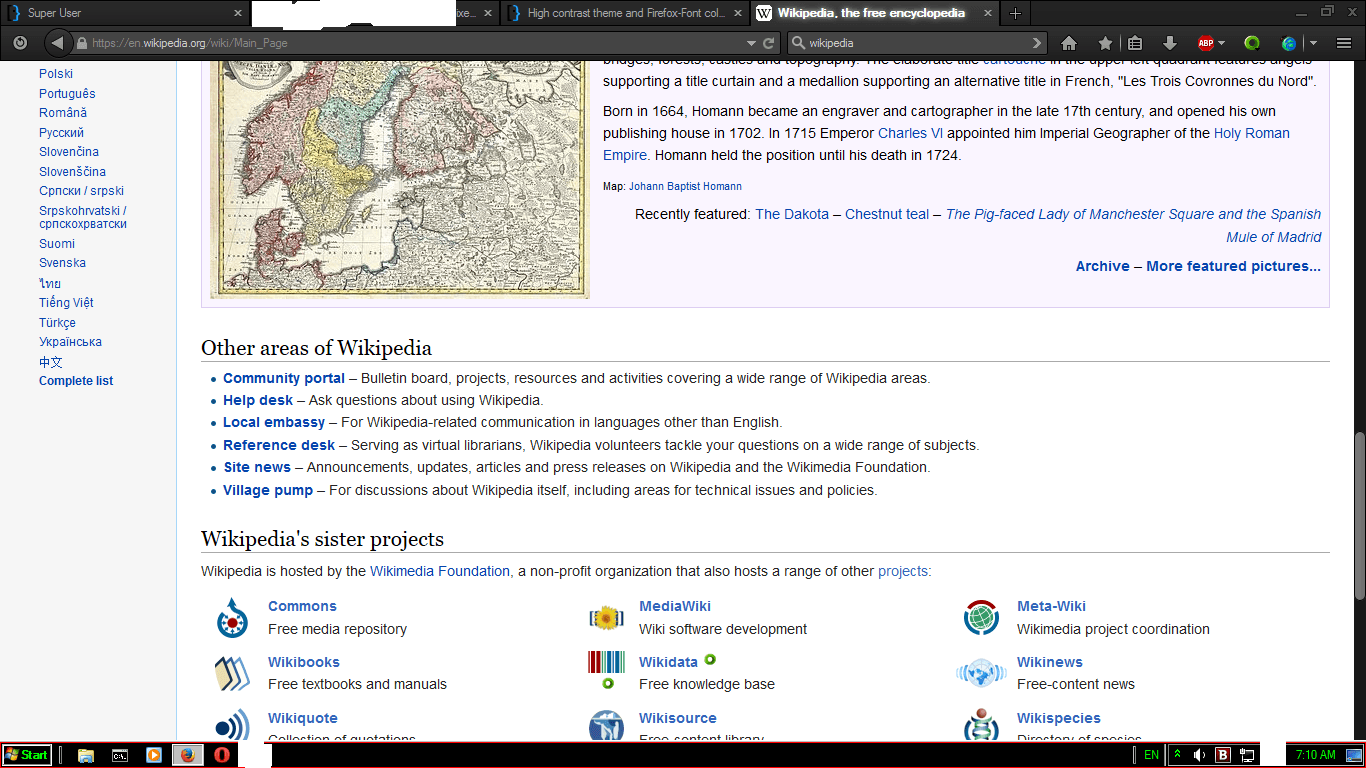Open the Start menu
Screen dimensions: 1366x768
[x=27, y=755]
